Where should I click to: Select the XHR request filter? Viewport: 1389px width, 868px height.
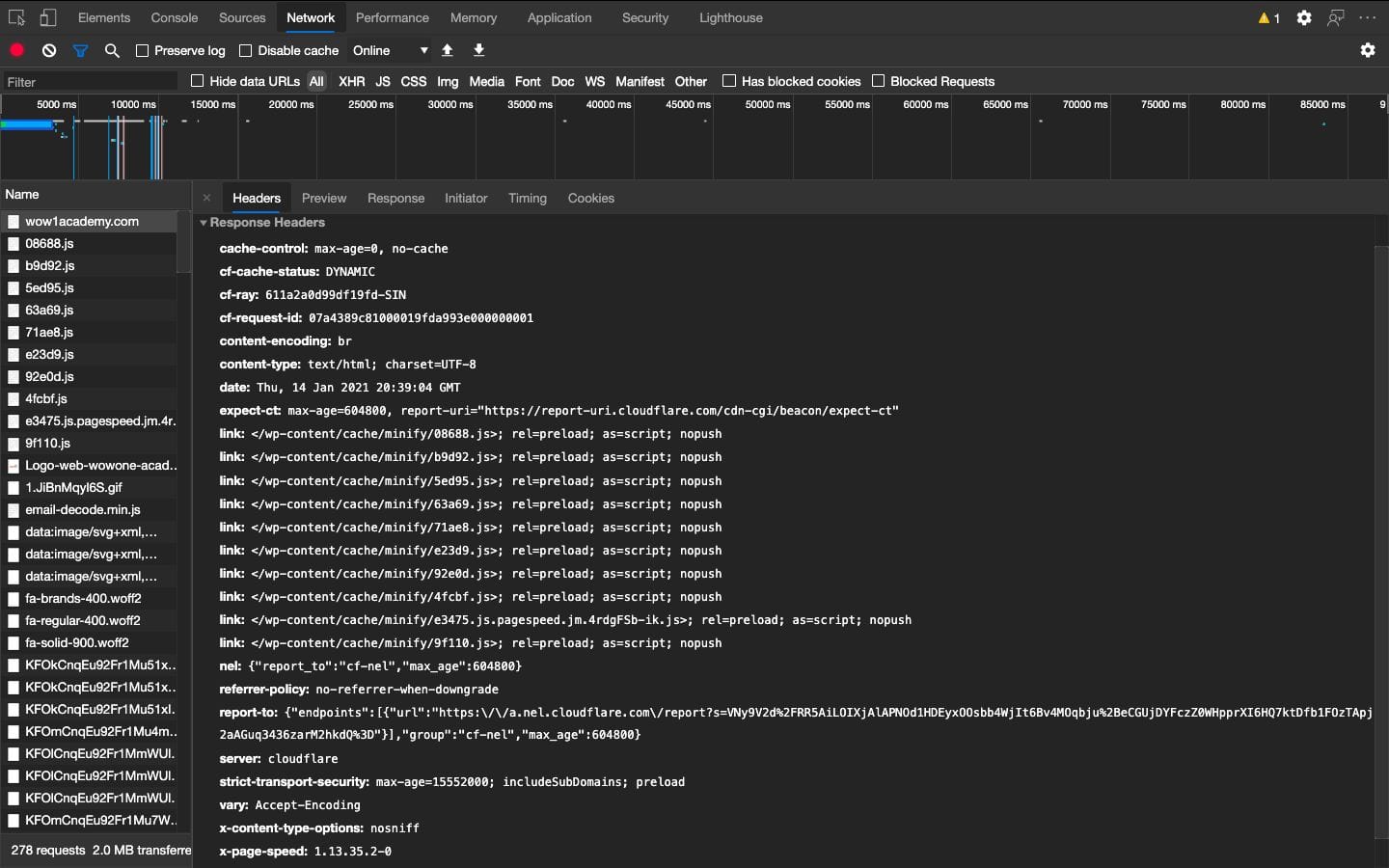(351, 81)
